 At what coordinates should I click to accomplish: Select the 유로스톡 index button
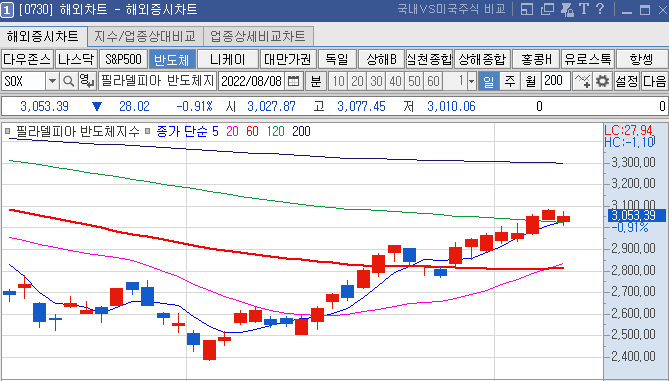[x=588, y=59]
